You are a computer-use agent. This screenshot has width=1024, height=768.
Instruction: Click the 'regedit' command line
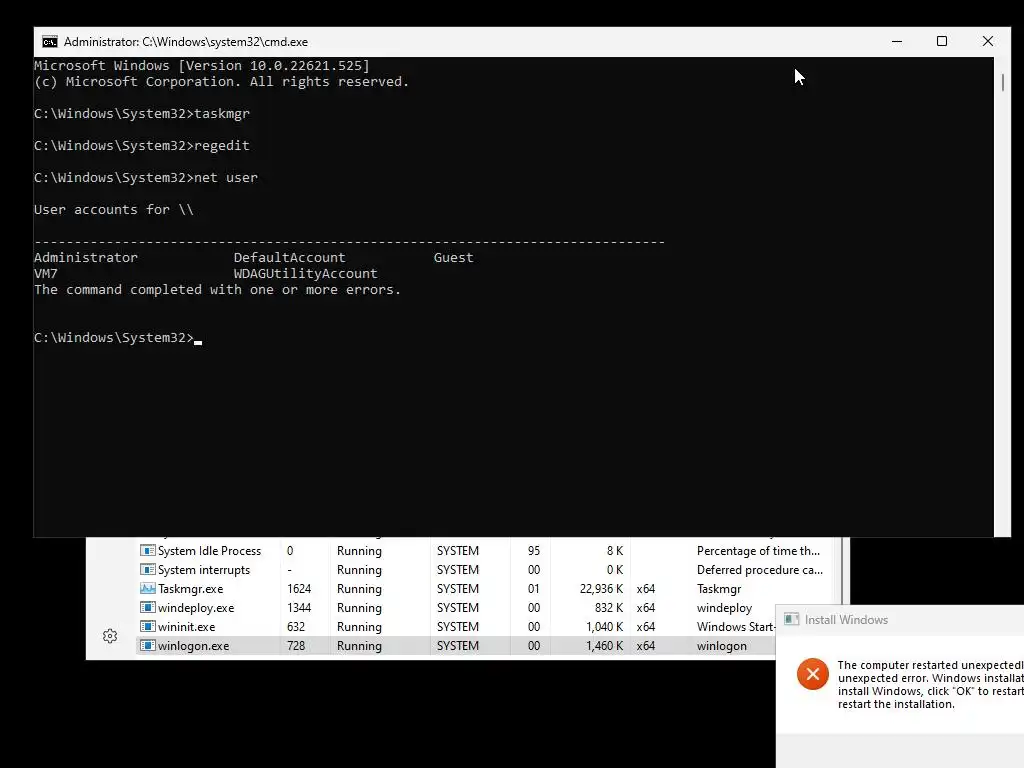click(x=142, y=146)
